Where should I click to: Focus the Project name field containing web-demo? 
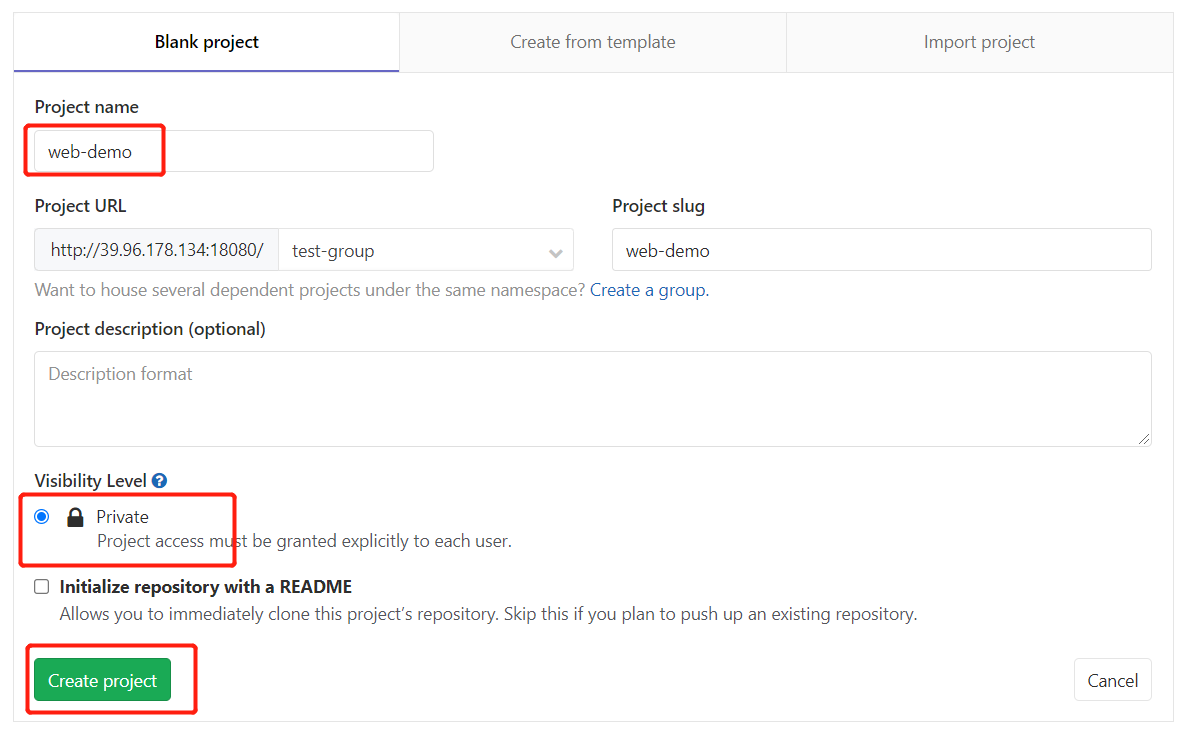[x=234, y=151]
